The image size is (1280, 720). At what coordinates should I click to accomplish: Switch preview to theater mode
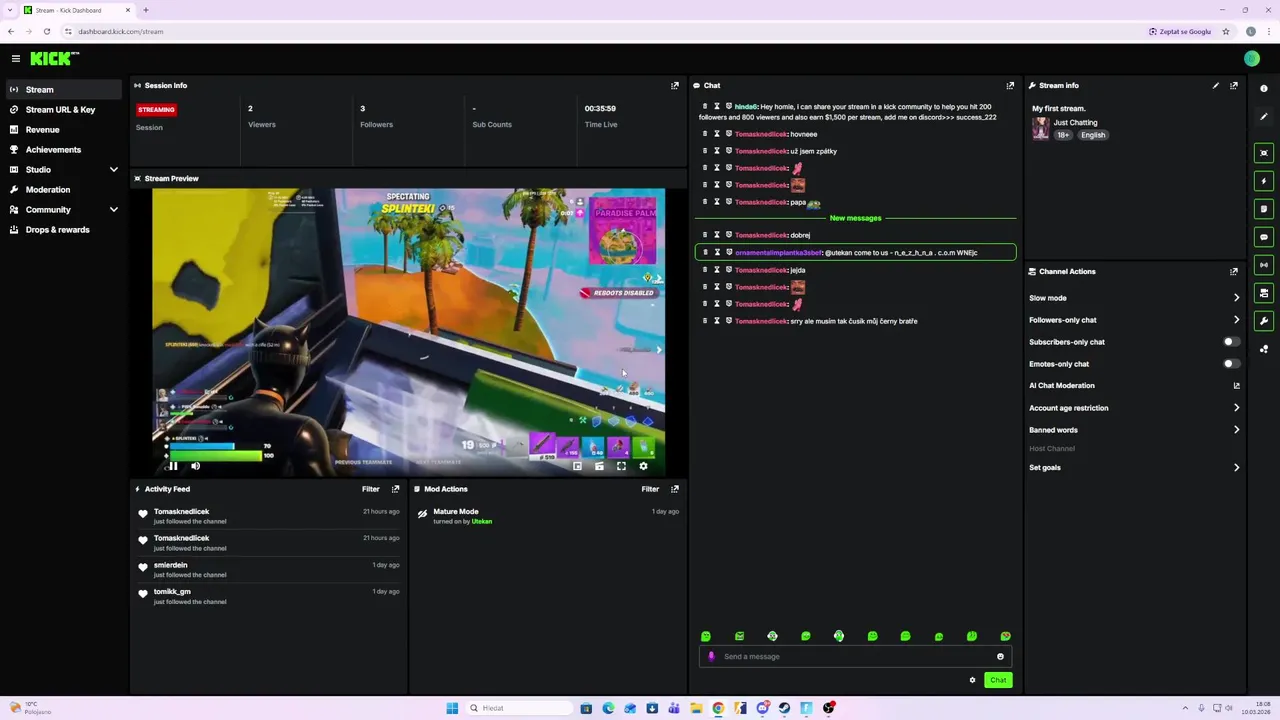coord(599,466)
